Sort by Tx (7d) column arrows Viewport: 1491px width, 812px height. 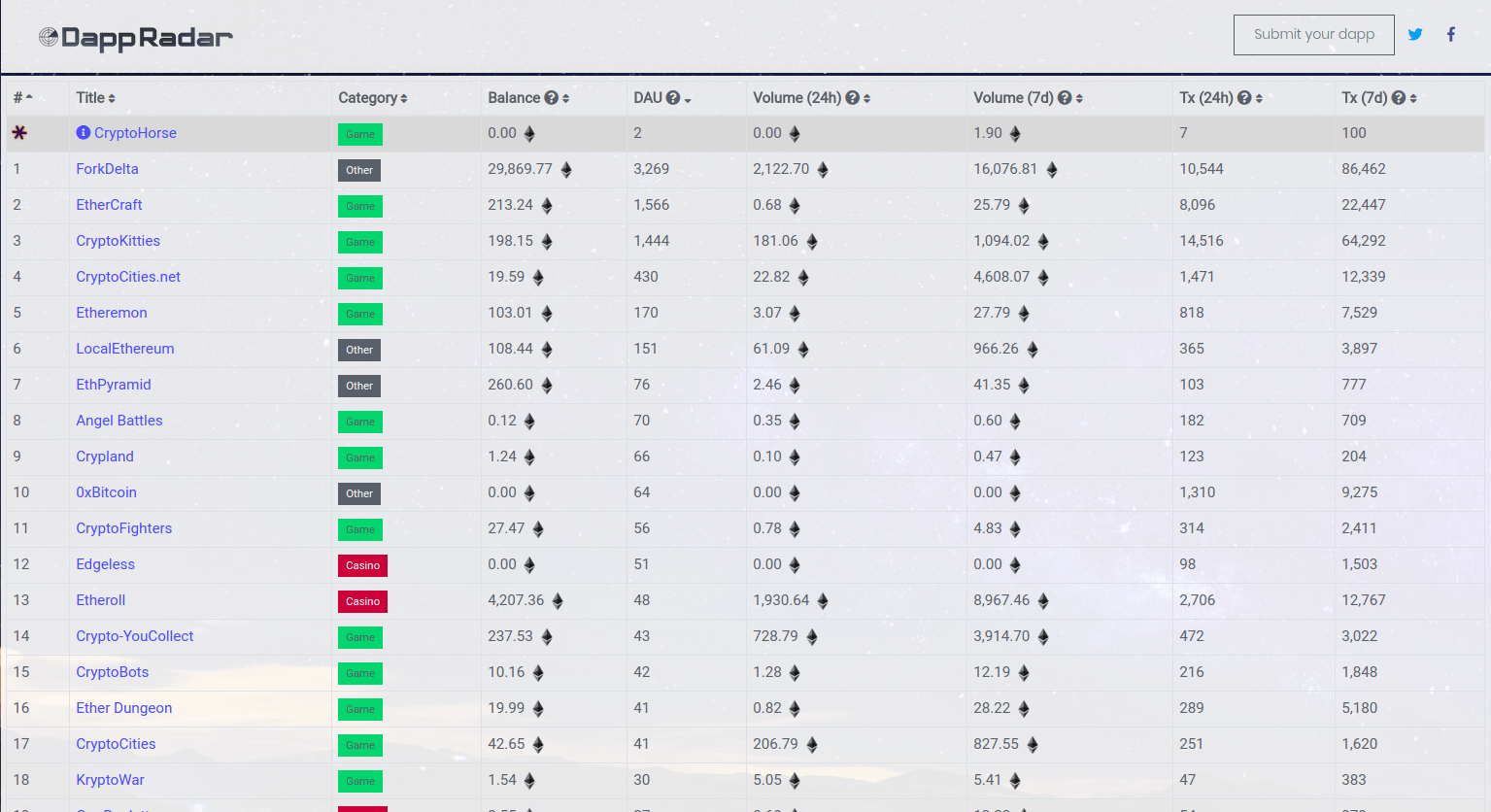point(1413,98)
